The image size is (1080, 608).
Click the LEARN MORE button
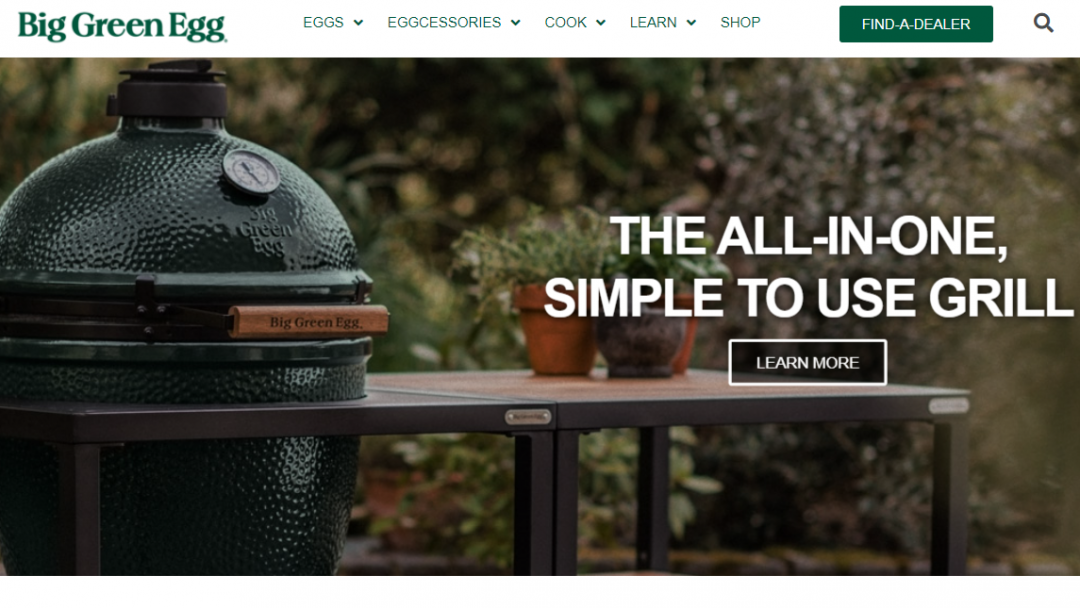tap(807, 362)
